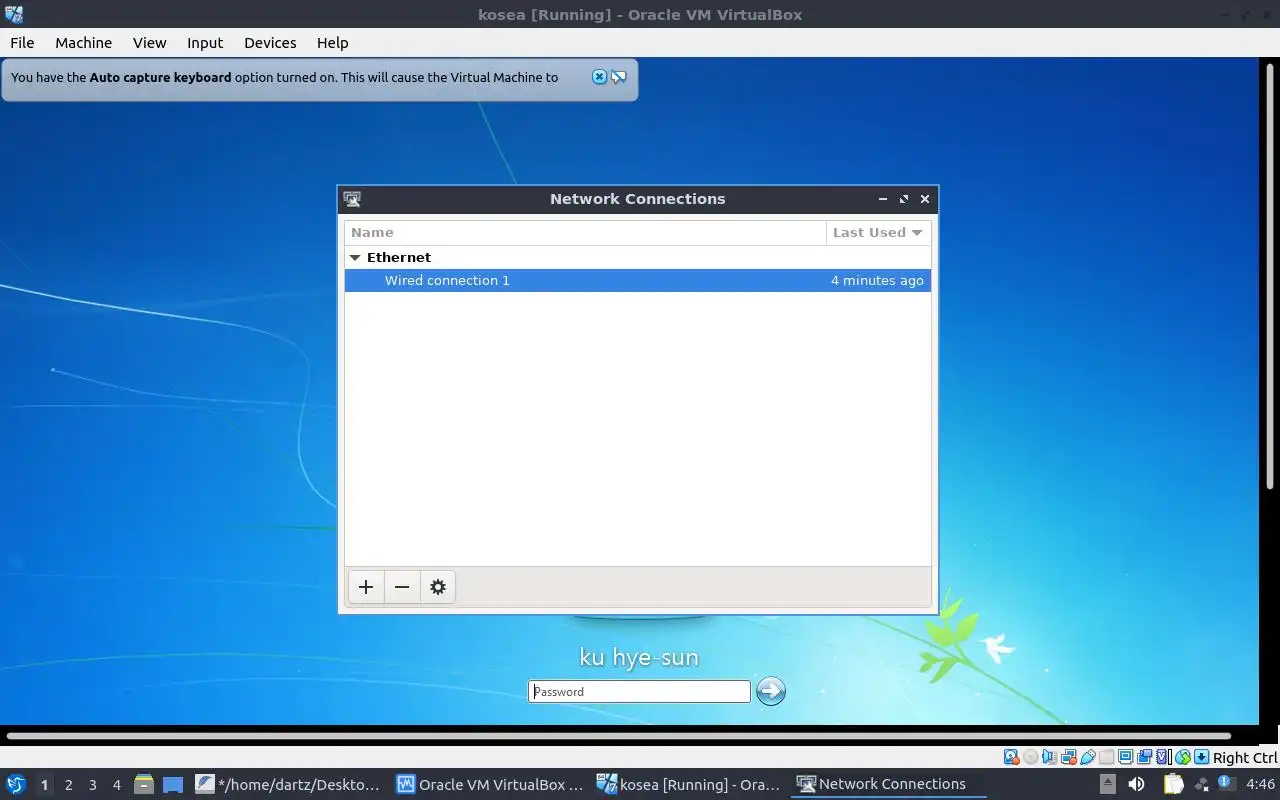Click the notification's don't-show-again icon
The image size is (1280, 800).
(619, 77)
